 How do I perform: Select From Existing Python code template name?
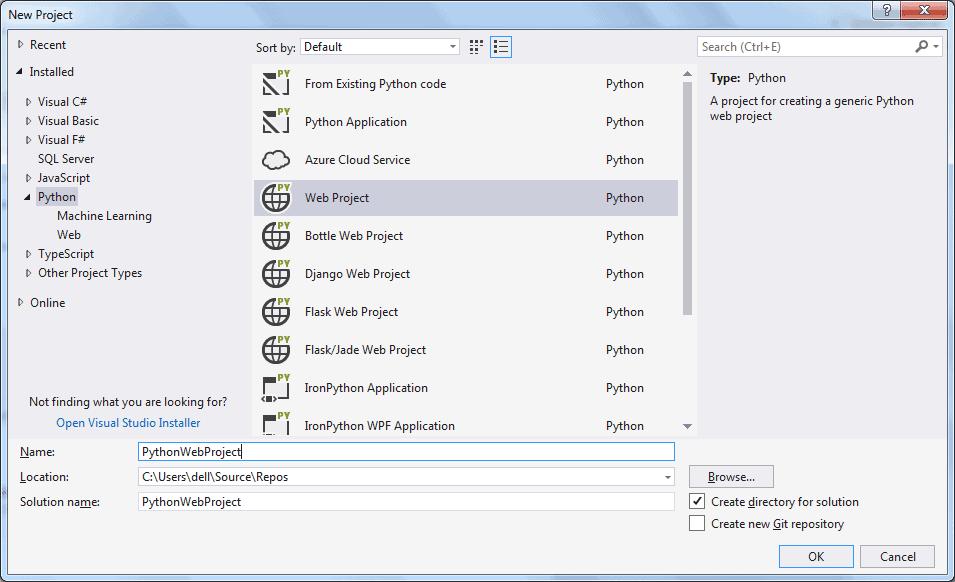pyautogui.click(x=375, y=84)
